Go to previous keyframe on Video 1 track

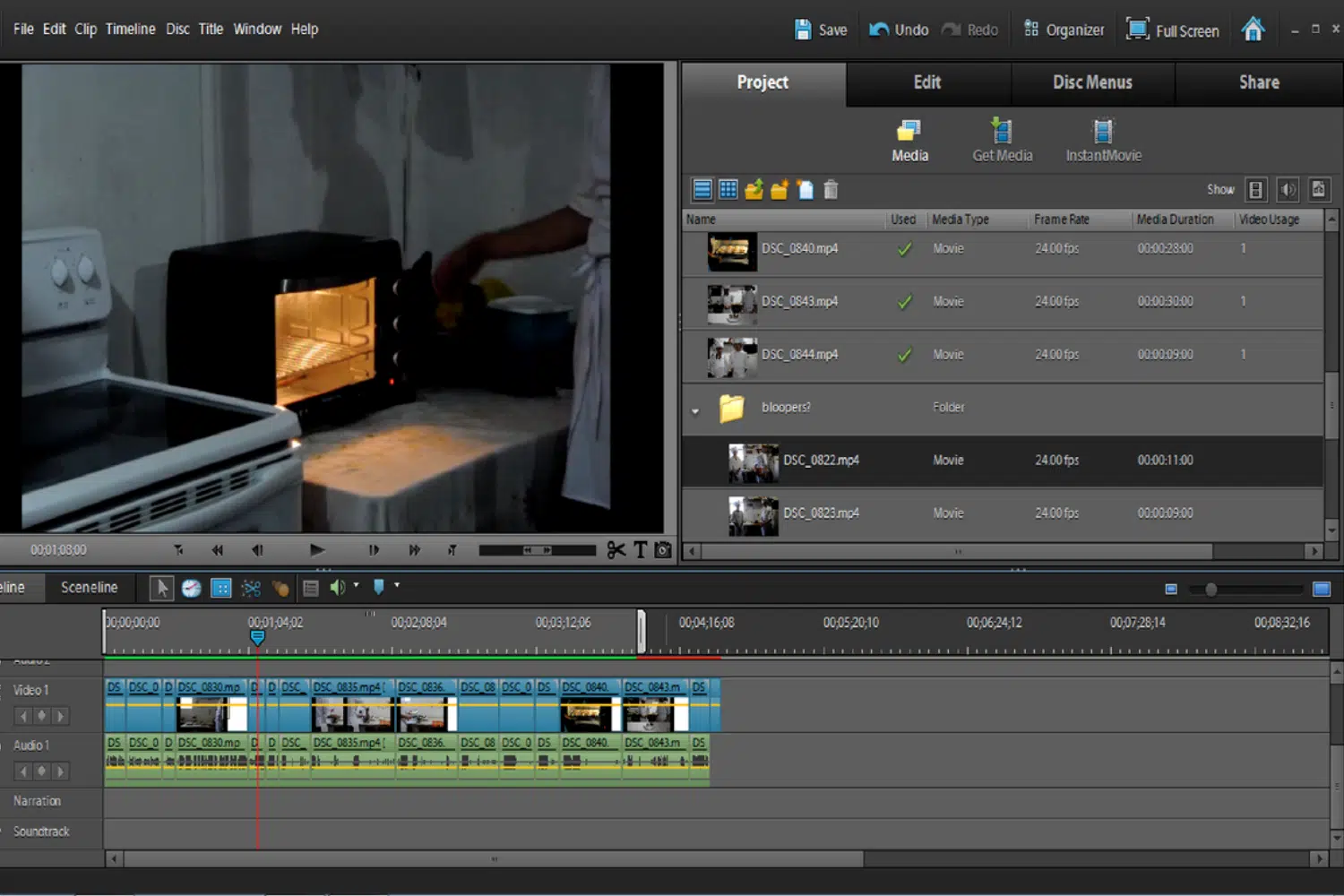point(24,716)
